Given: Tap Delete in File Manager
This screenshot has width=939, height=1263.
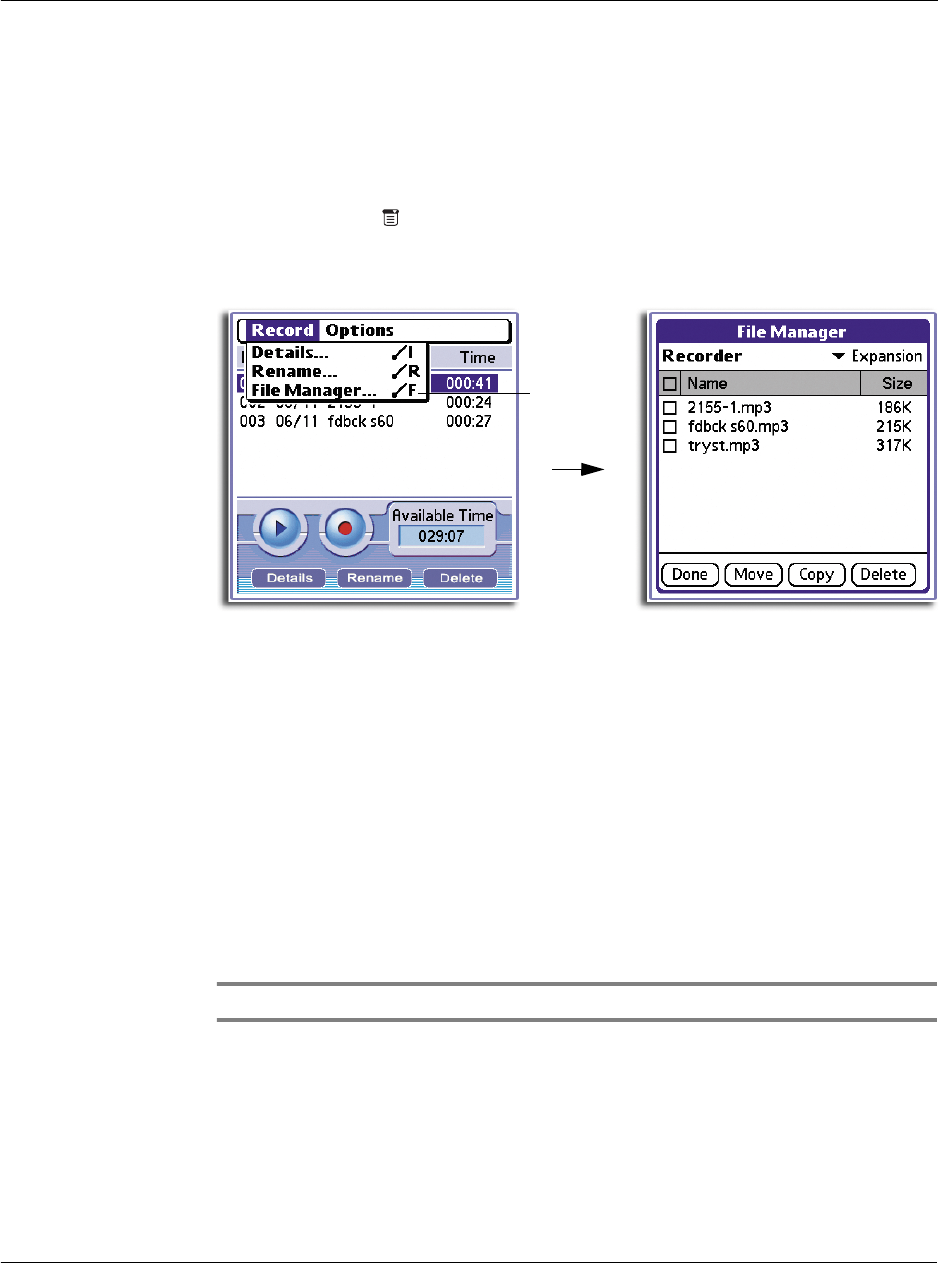Looking at the screenshot, I should 883,574.
